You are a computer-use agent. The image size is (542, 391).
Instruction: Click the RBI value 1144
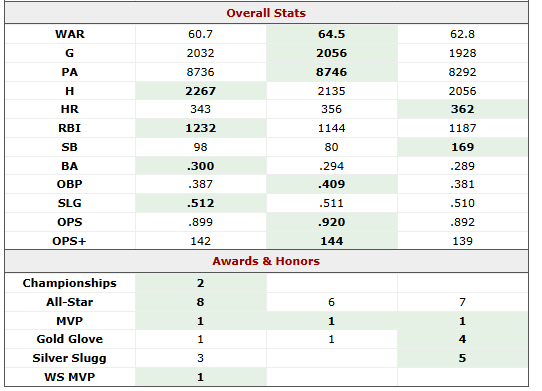point(331,128)
